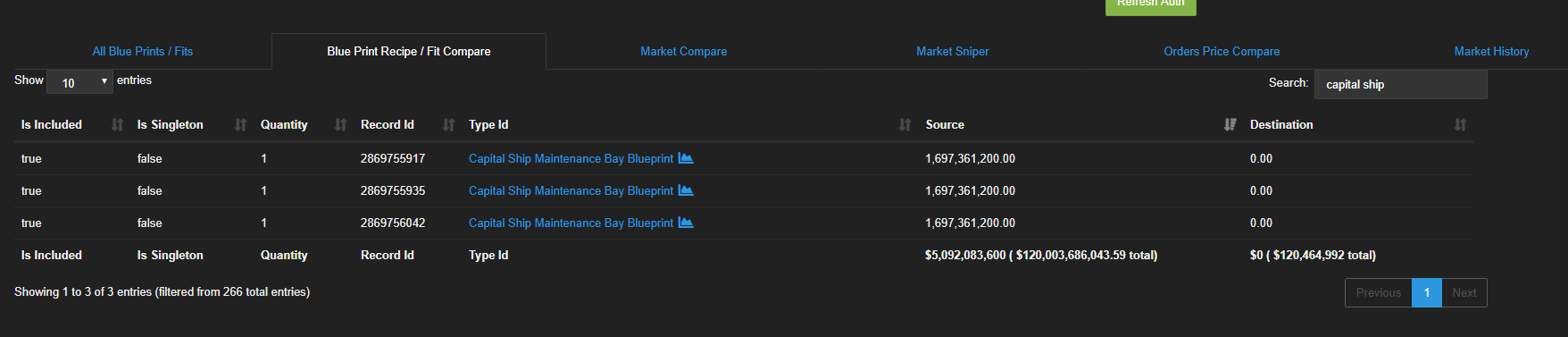Viewport: 1568px width, 337px height.
Task: Sort by Is Singleton column arrows
Action: point(240,125)
